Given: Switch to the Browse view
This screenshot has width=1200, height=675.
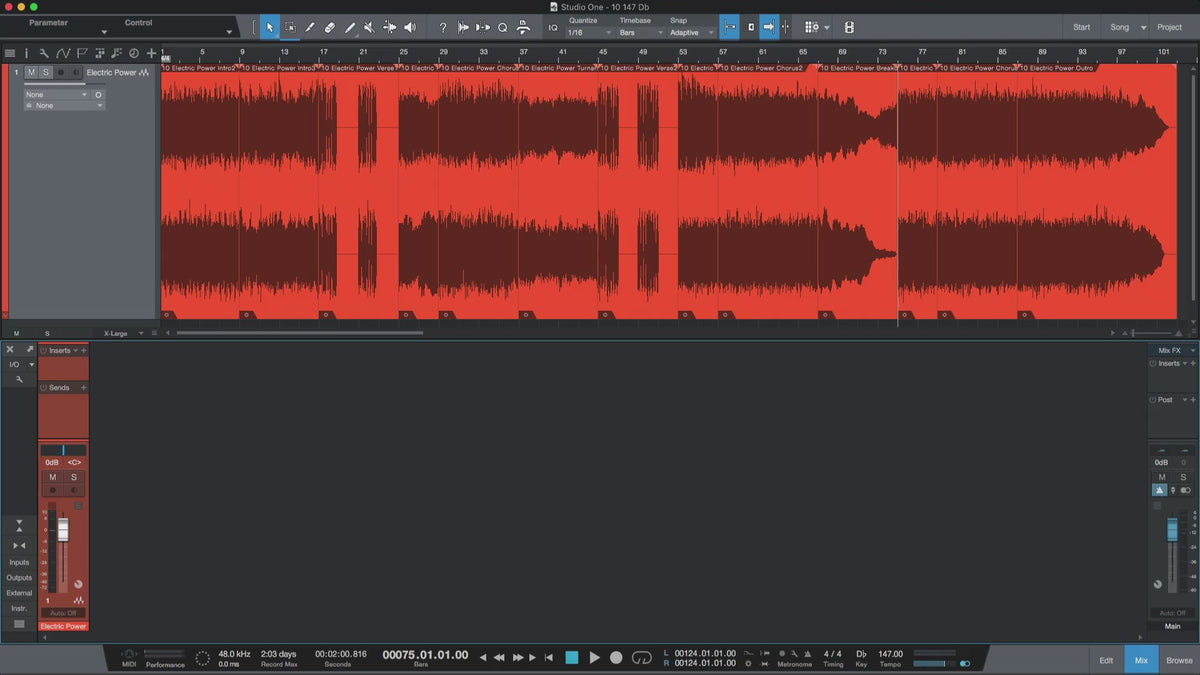Looking at the screenshot, I should (1179, 660).
